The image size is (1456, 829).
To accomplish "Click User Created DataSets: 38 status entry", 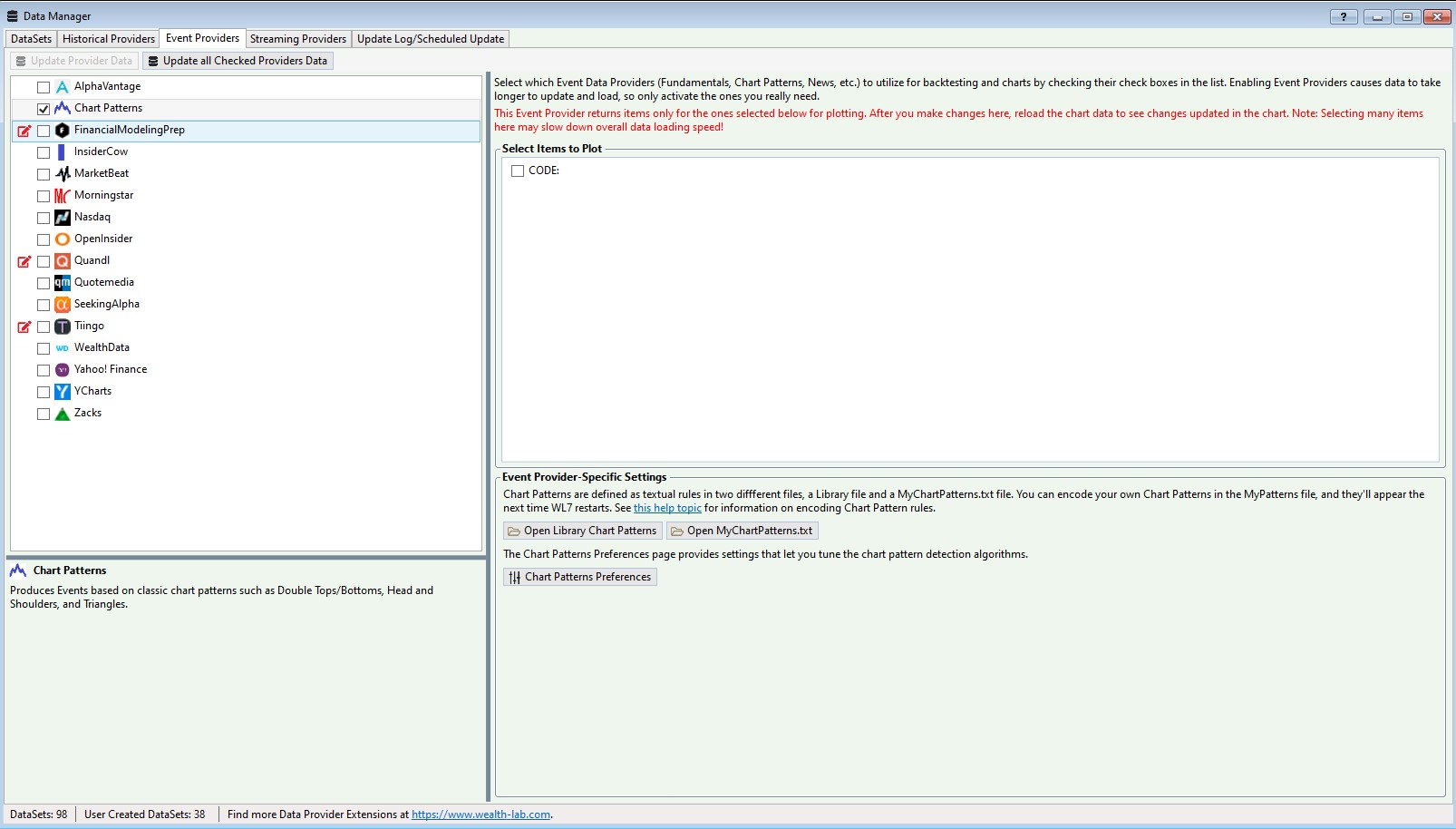I will click(145, 814).
